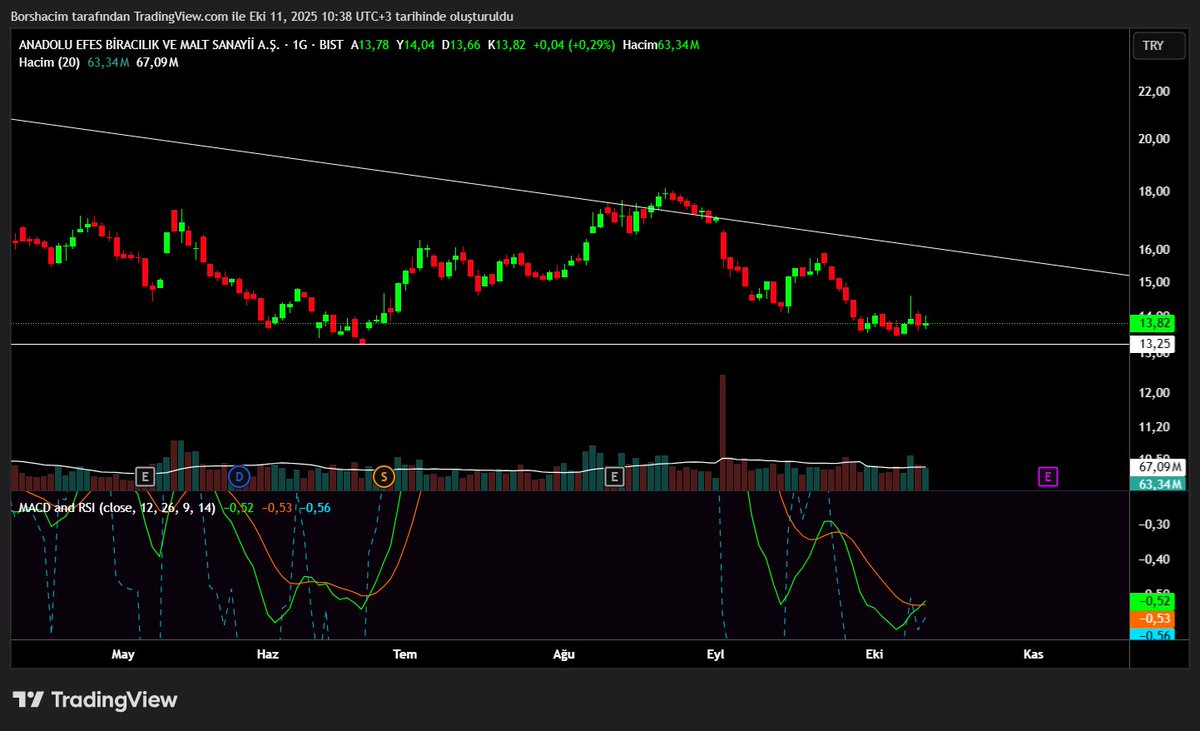Viewport: 1200px width, 731px height.
Task: Click the gray earnings E marker after May
Action: 145,476
